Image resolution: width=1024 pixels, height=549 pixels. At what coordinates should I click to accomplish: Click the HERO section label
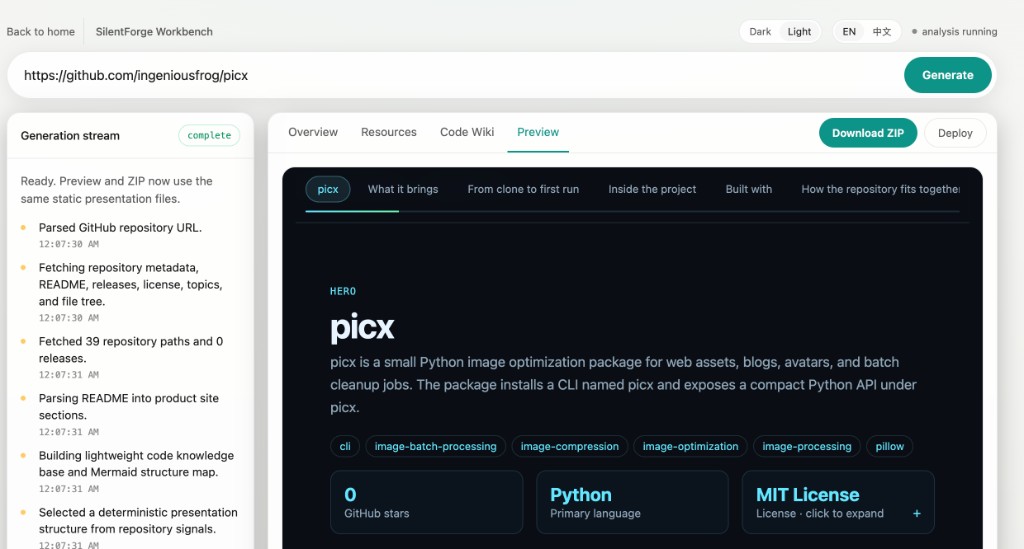point(343,291)
